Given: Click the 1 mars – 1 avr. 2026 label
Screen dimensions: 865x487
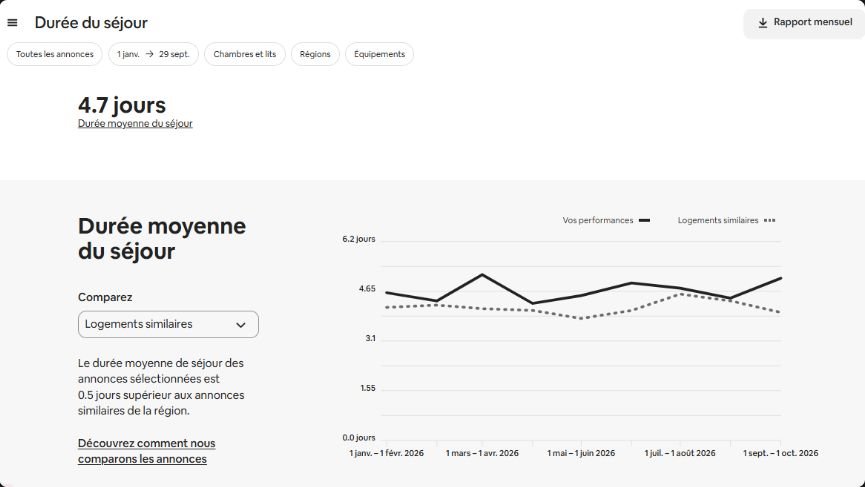Looking at the screenshot, I should pos(482,453).
